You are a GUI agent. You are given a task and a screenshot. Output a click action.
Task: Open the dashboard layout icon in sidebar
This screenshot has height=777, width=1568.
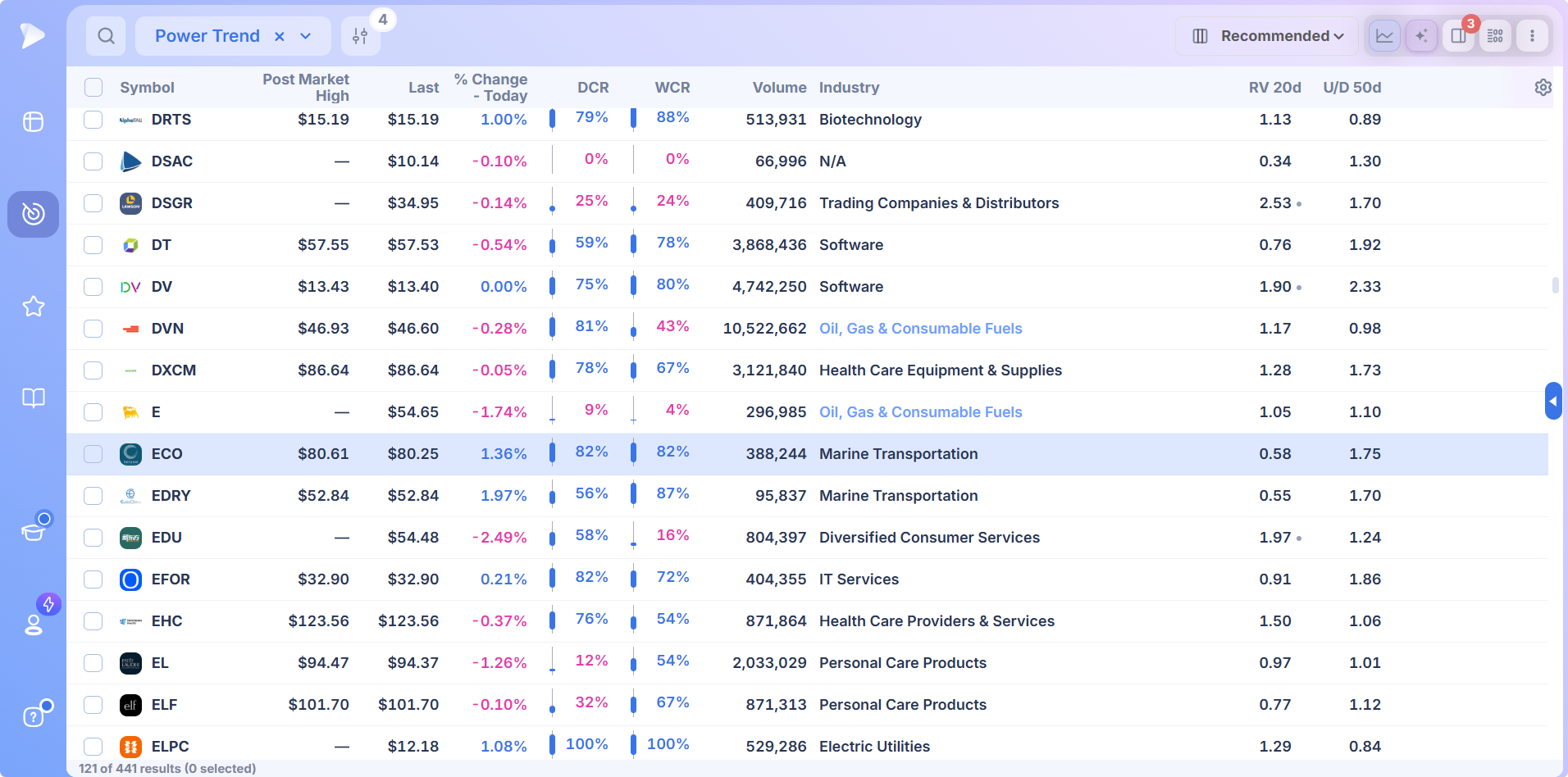33,122
